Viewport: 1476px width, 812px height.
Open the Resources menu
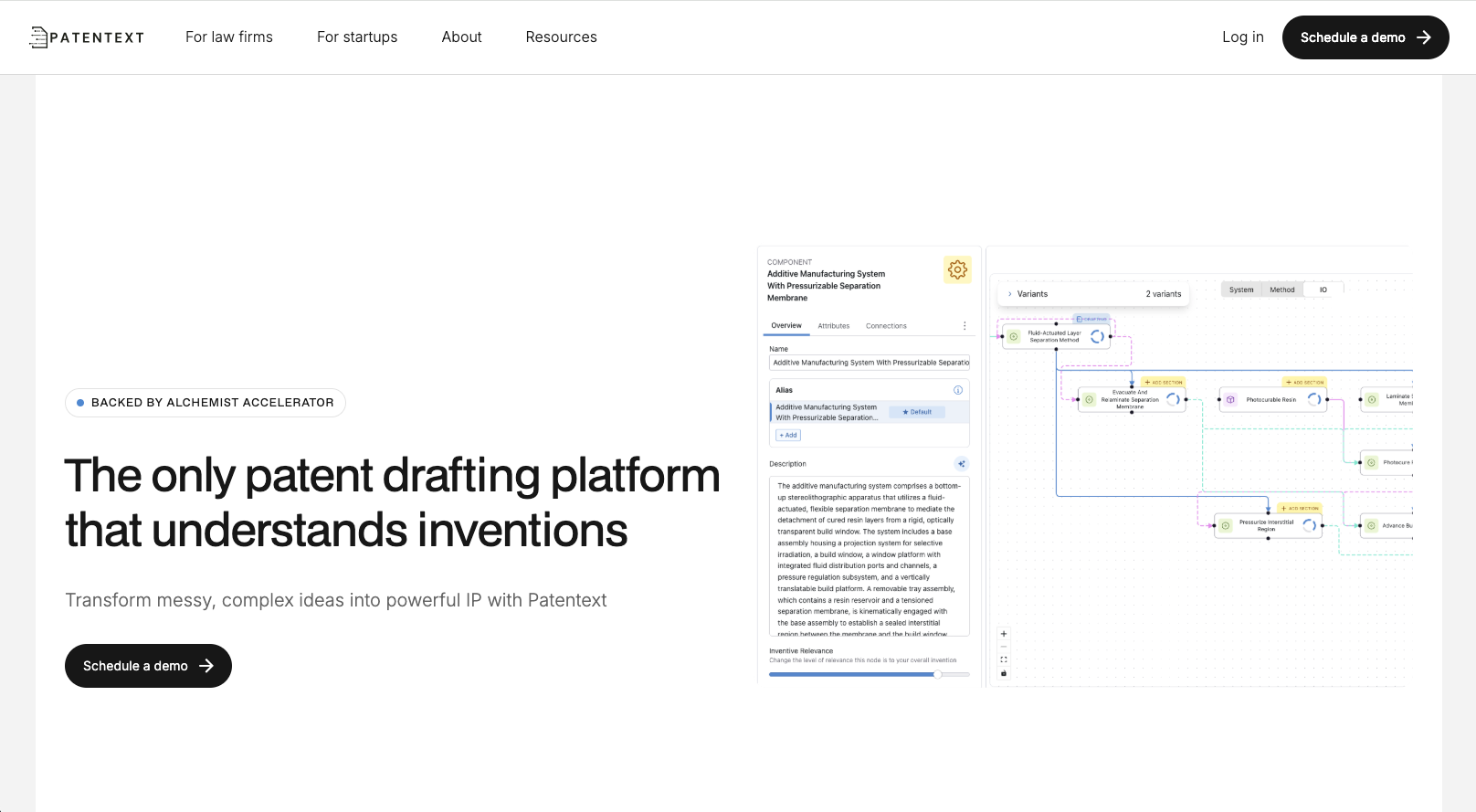click(561, 37)
